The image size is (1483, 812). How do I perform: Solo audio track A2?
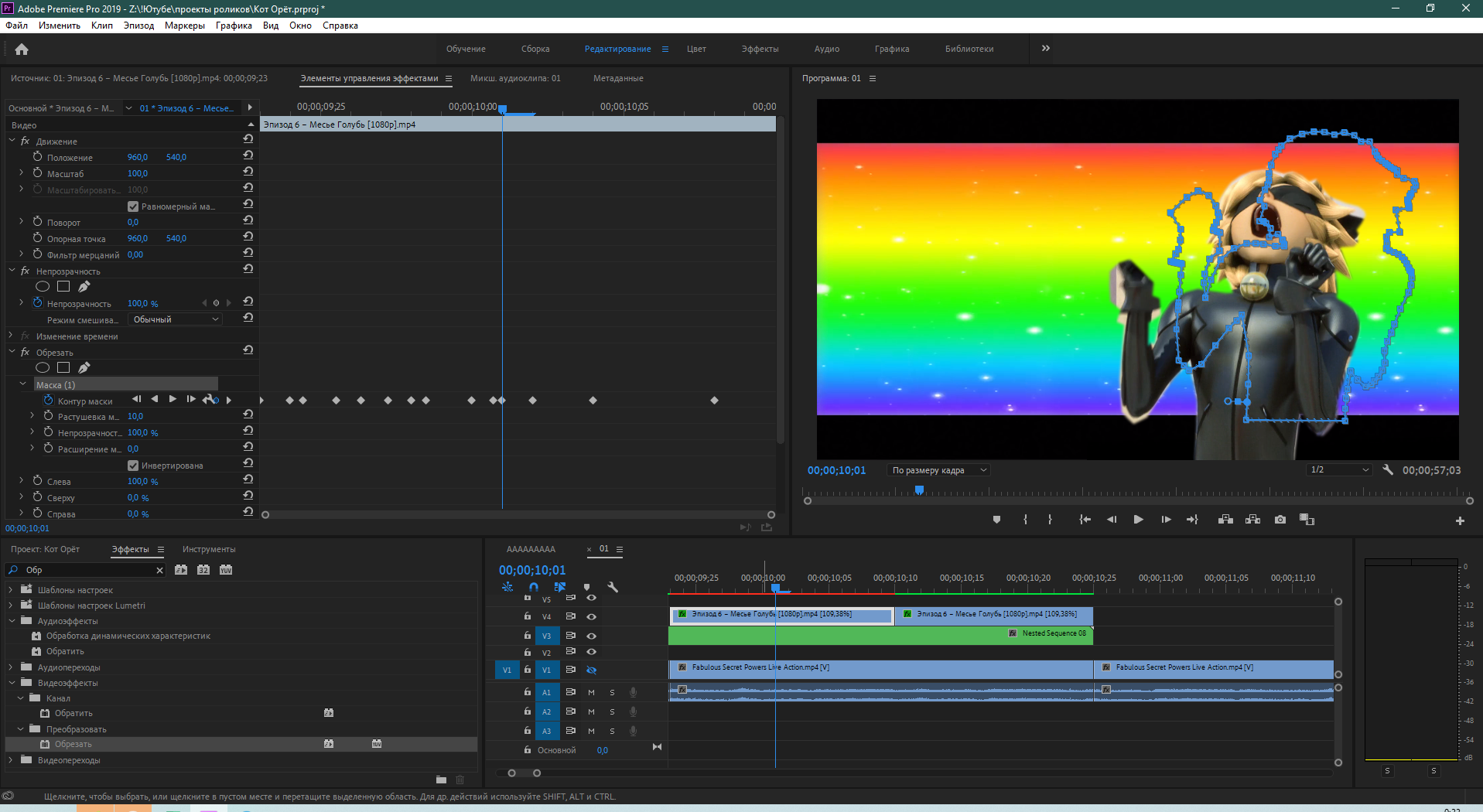coord(612,711)
